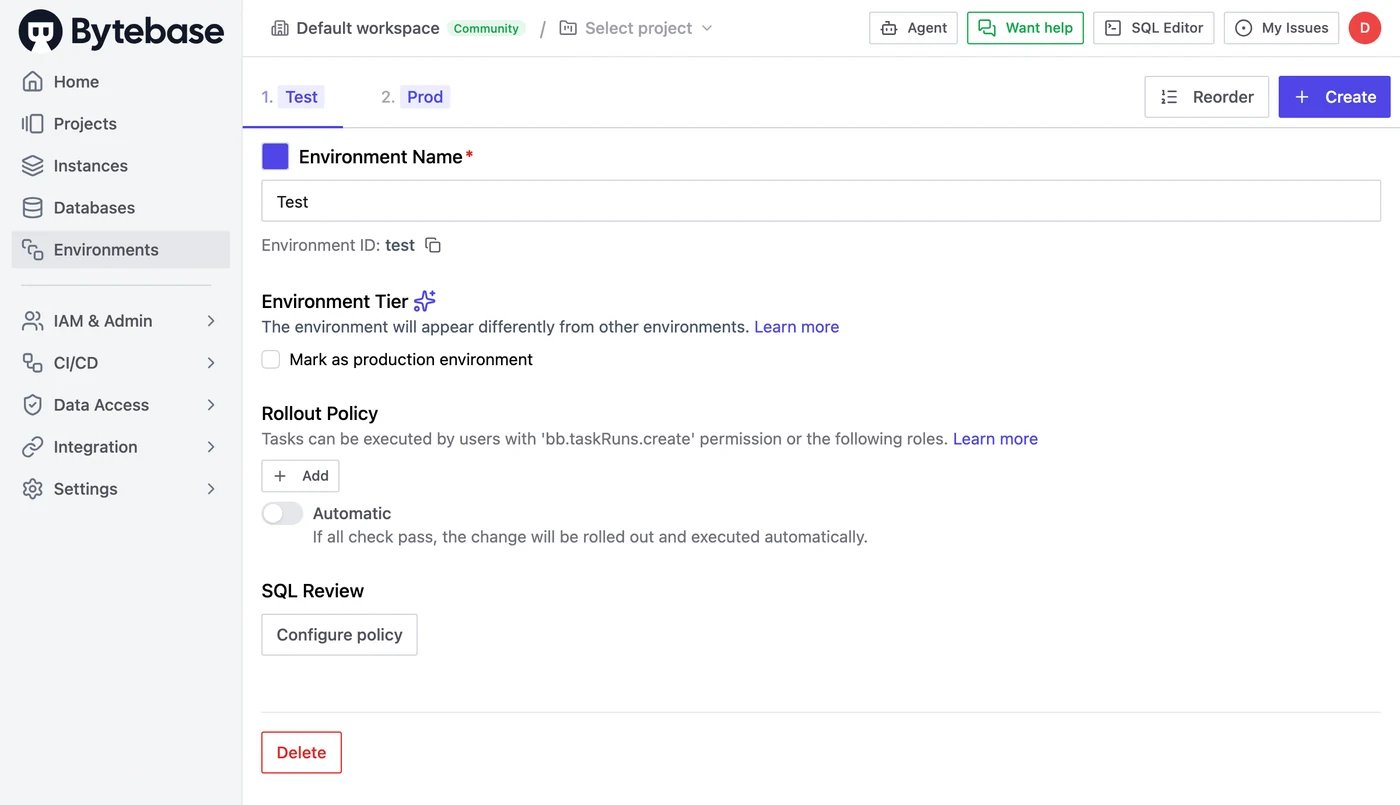Click the Environment Tier sparkle icon
Screen dimensions: 1400x805
[425, 301]
